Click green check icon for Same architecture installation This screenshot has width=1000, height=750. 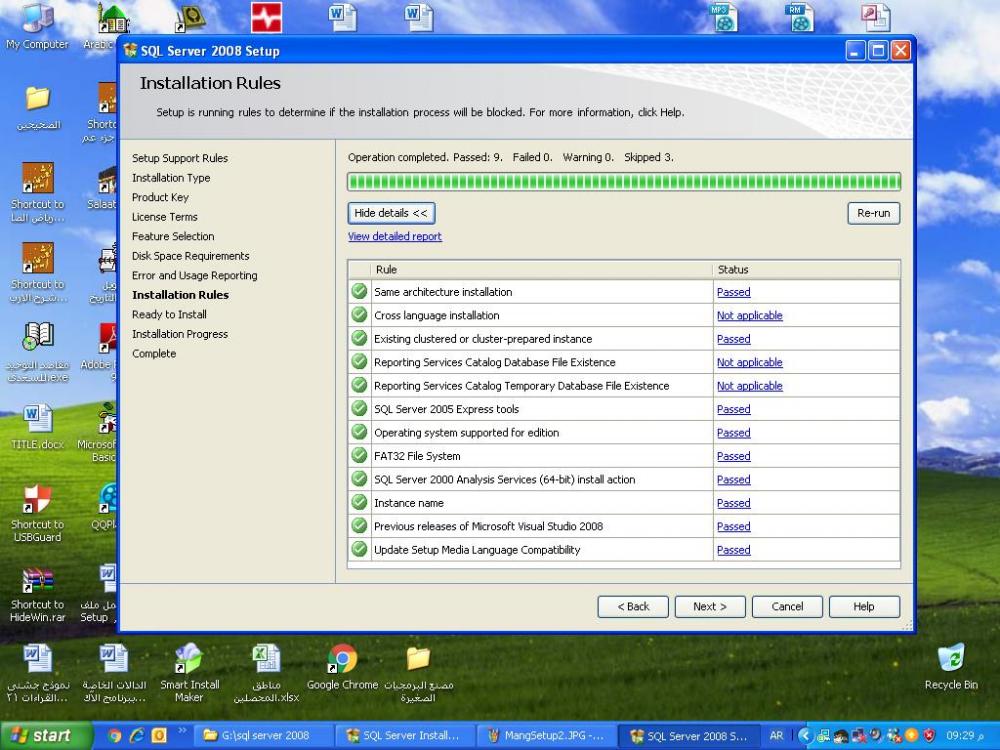360,291
